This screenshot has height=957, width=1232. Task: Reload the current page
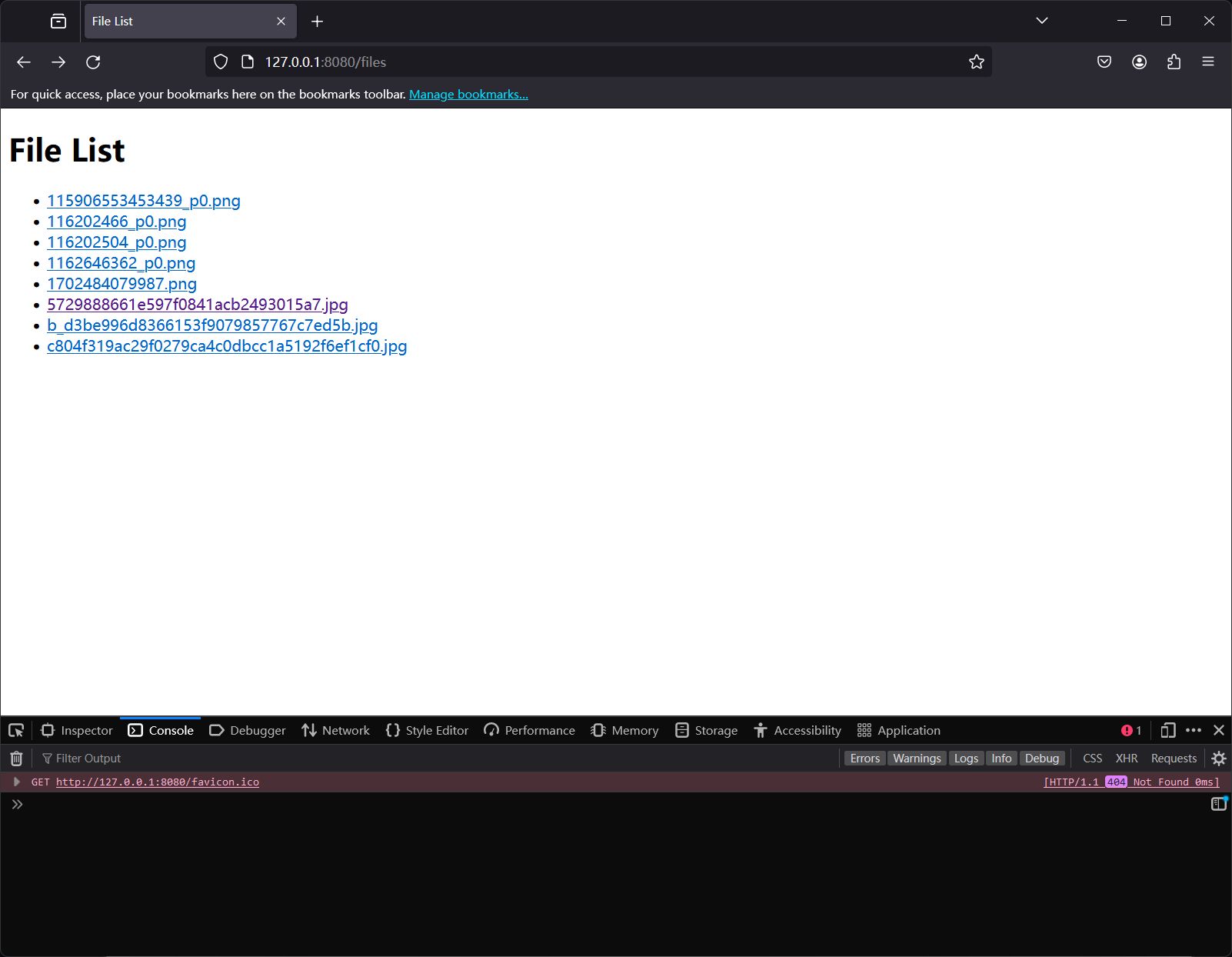pos(93,62)
